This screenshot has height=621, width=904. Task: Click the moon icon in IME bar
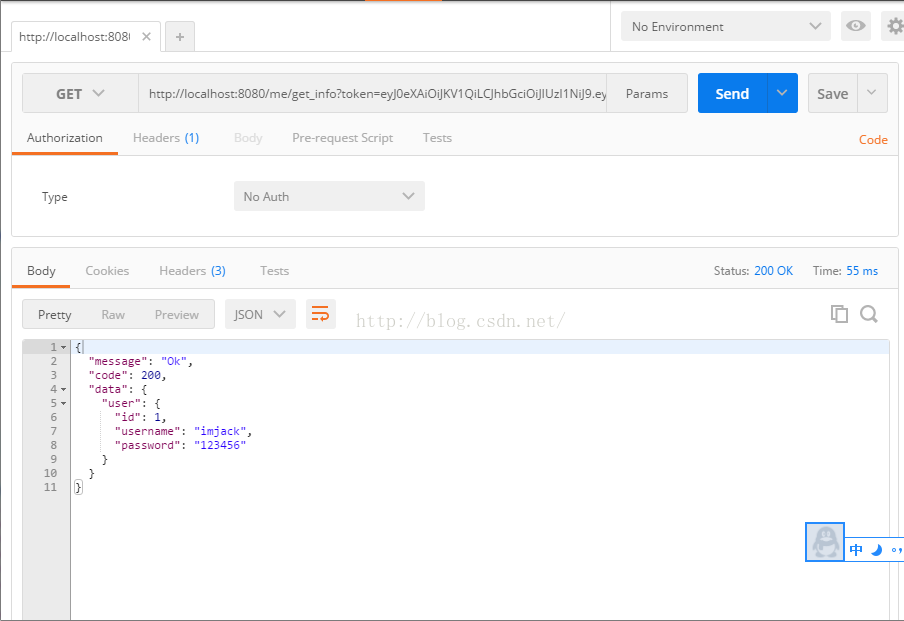876,550
